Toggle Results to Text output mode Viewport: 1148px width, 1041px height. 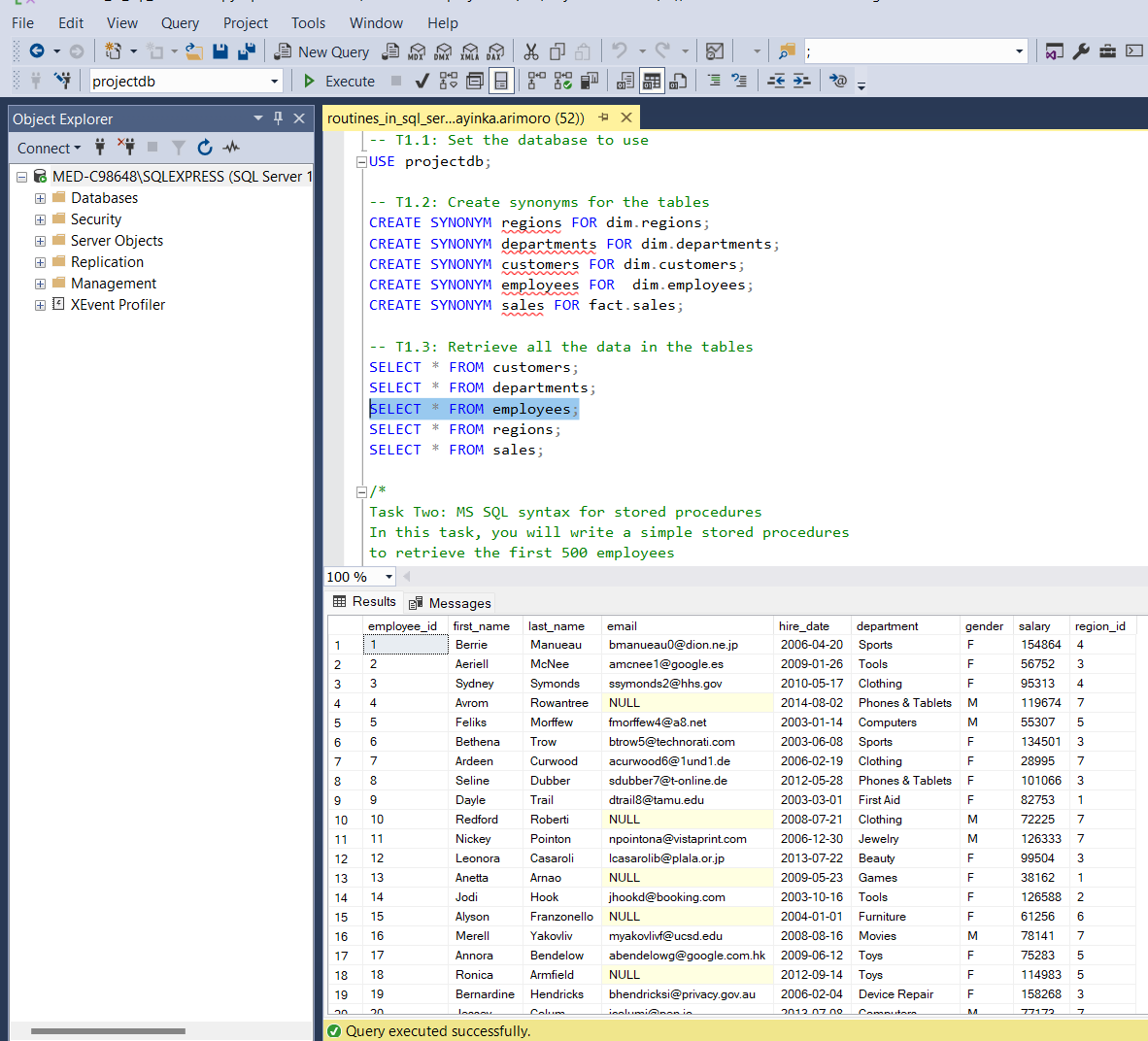[625, 81]
